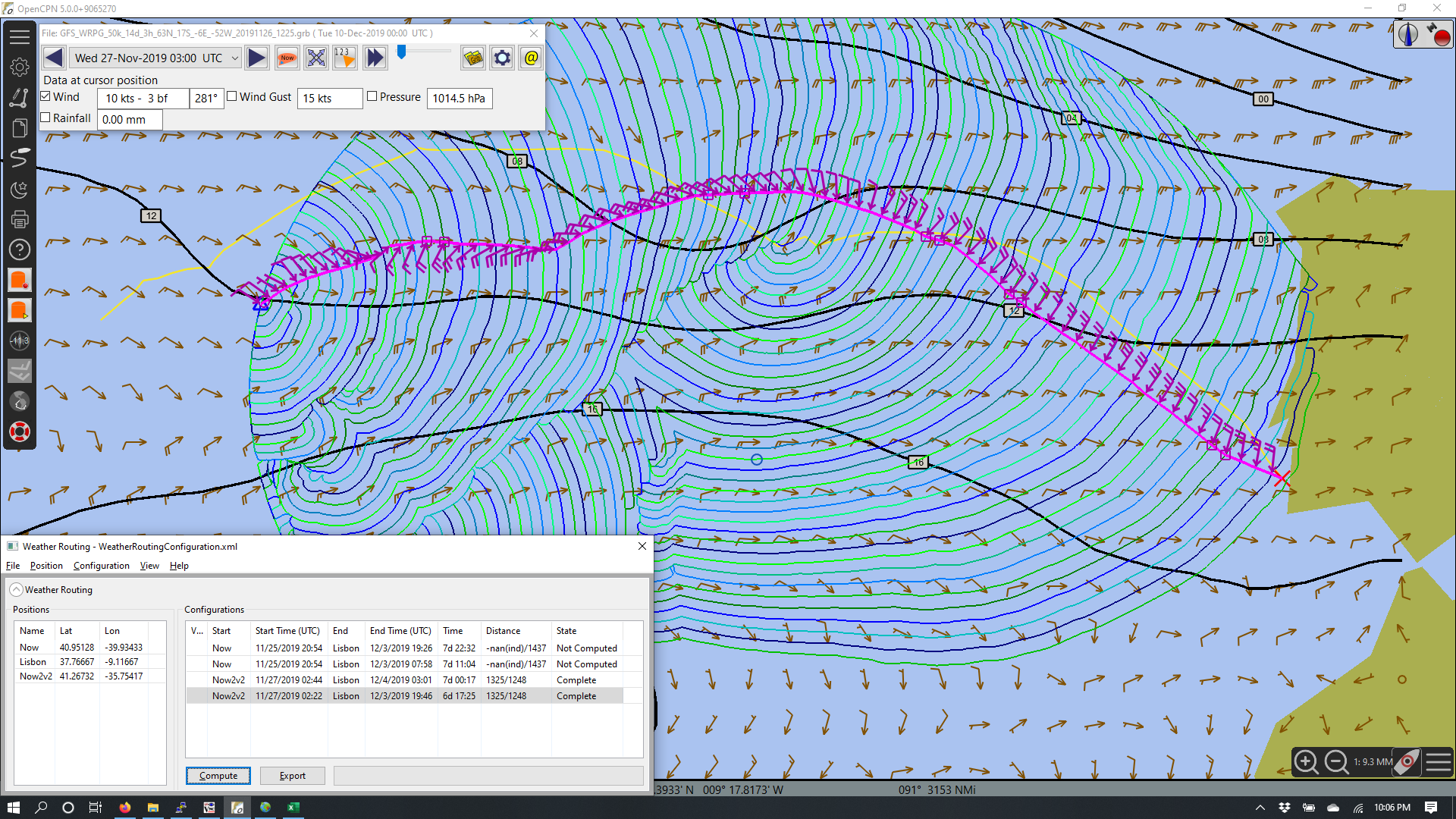
Task: Open the compass -11.3 variation plugin icon
Action: pyautogui.click(x=20, y=340)
